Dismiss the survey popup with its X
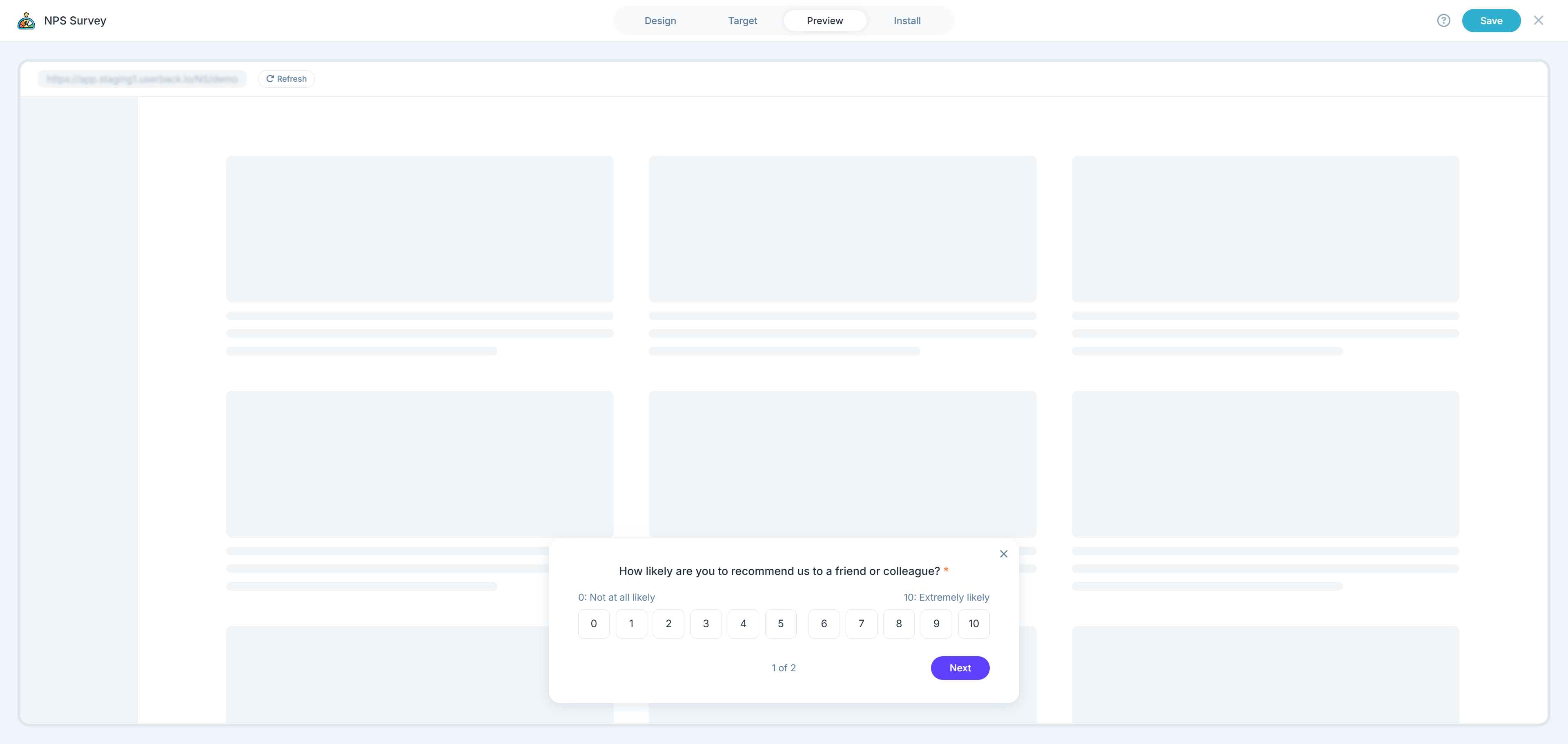The height and width of the screenshot is (744, 1568). pos(1003,553)
